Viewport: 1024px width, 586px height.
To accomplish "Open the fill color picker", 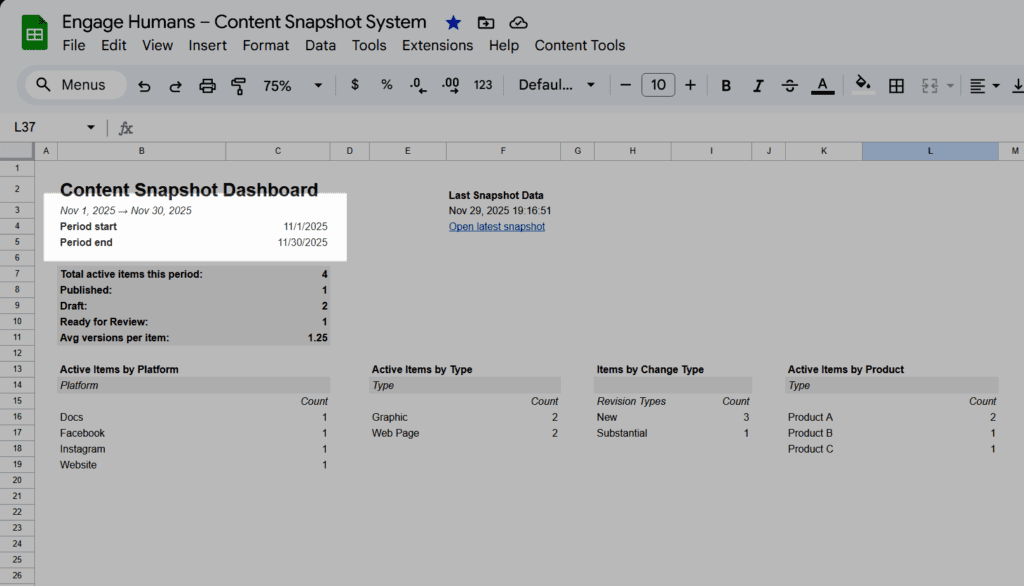I will pos(864,86).
